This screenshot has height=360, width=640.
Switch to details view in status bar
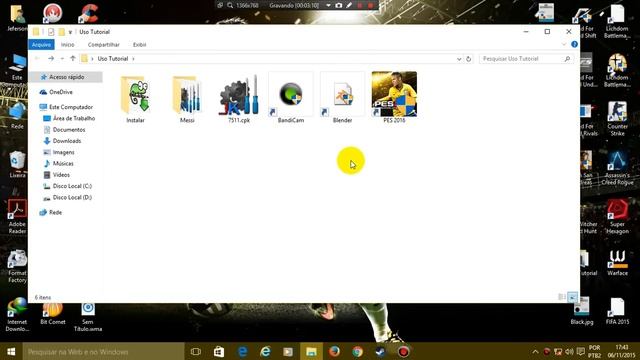[x=562, y=297]
